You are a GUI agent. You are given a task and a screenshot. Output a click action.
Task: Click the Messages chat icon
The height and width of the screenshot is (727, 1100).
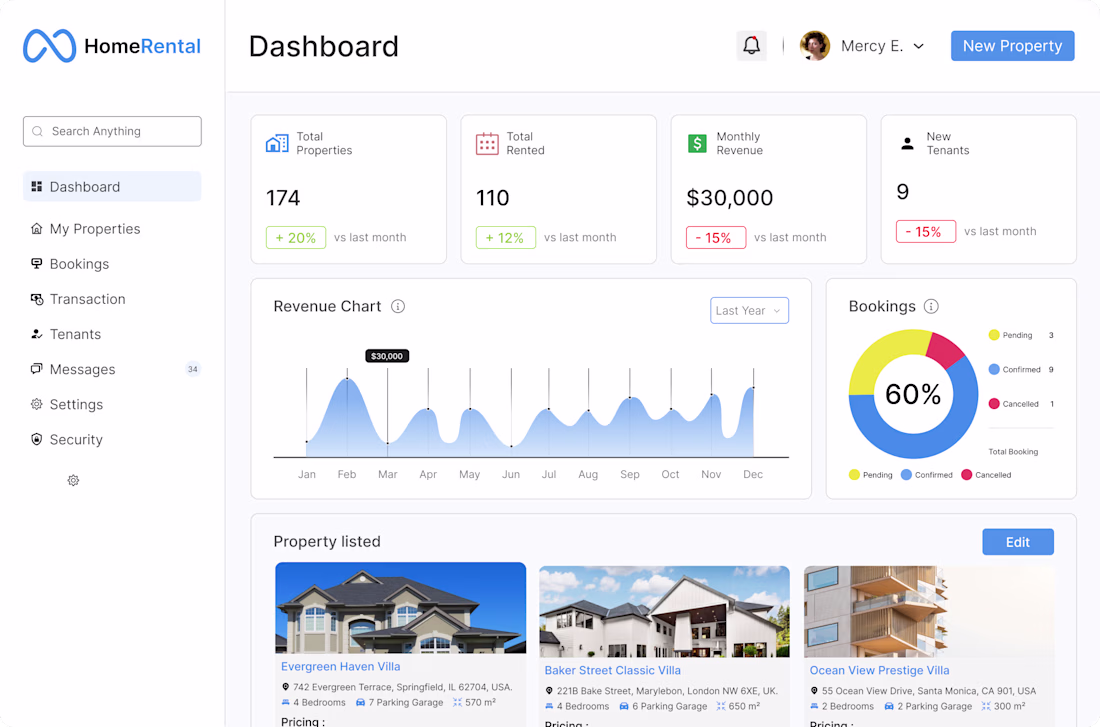[x=36, y=368]
